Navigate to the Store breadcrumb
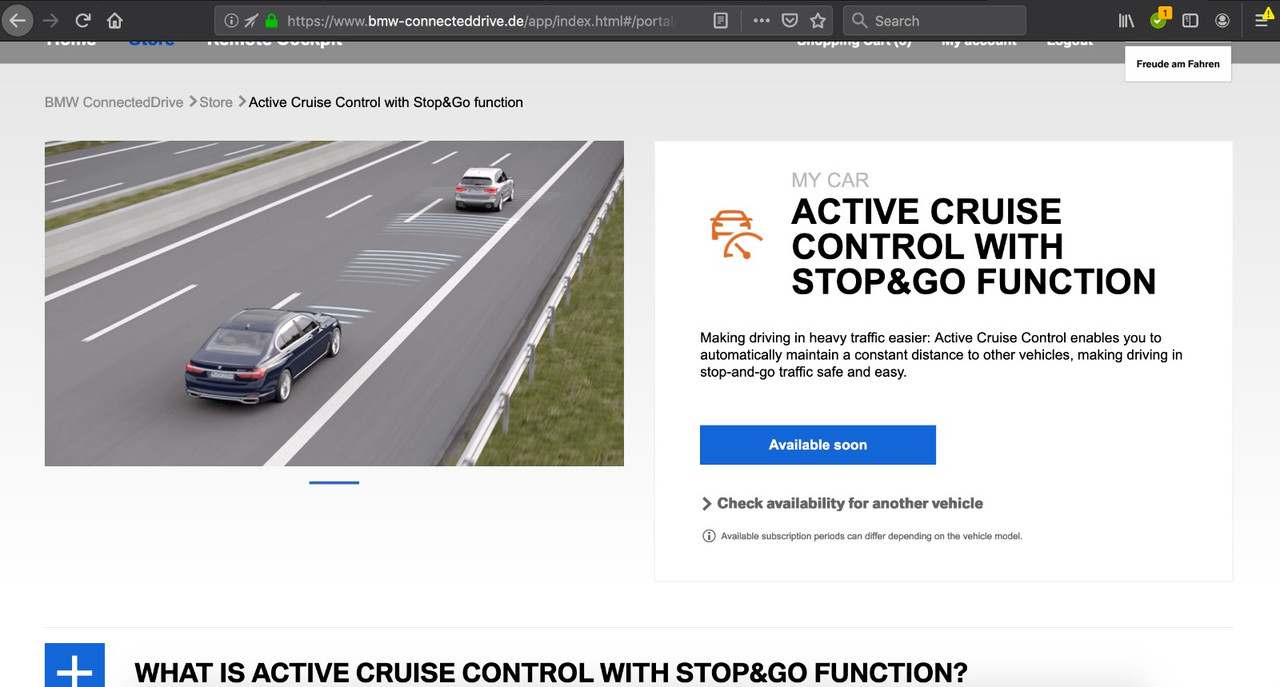Image resolution: width=1280 pixels, height=687 pixels. [216, 102]
